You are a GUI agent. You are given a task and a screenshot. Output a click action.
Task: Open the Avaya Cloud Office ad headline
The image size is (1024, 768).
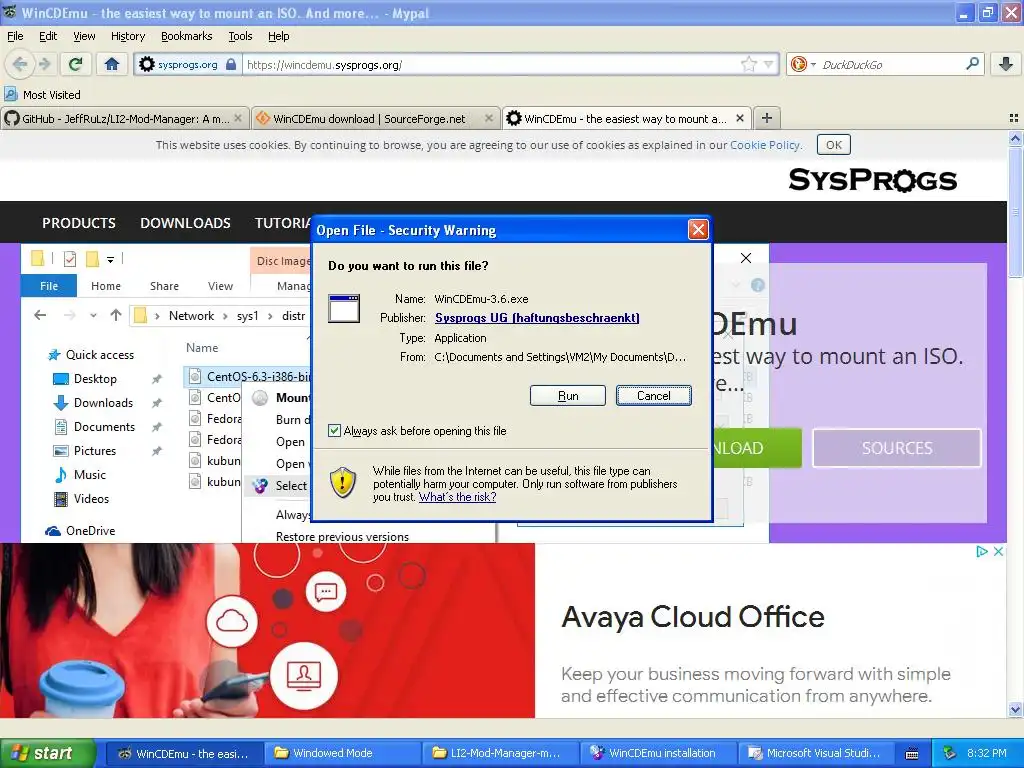[x=693, y=616]
